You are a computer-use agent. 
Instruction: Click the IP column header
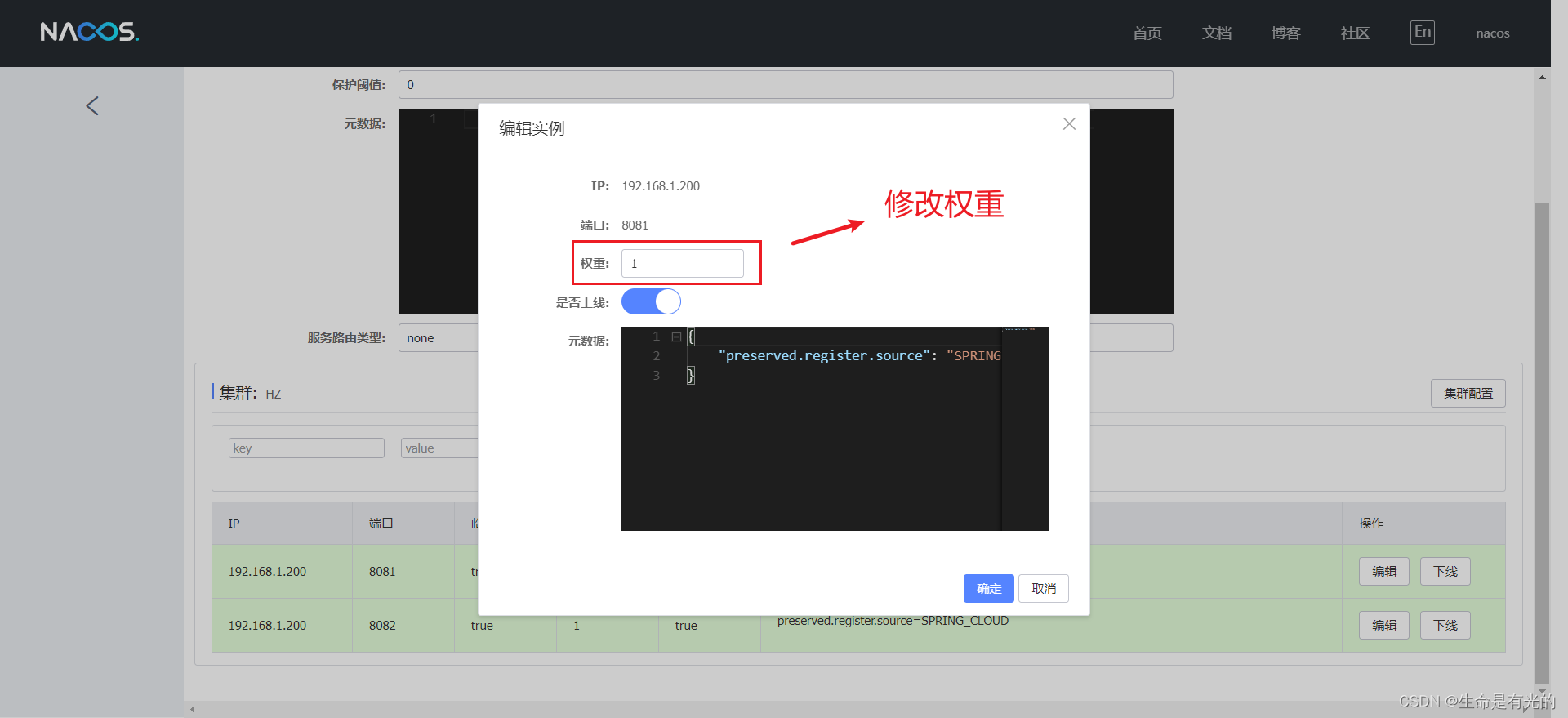(x=282, y=524)
